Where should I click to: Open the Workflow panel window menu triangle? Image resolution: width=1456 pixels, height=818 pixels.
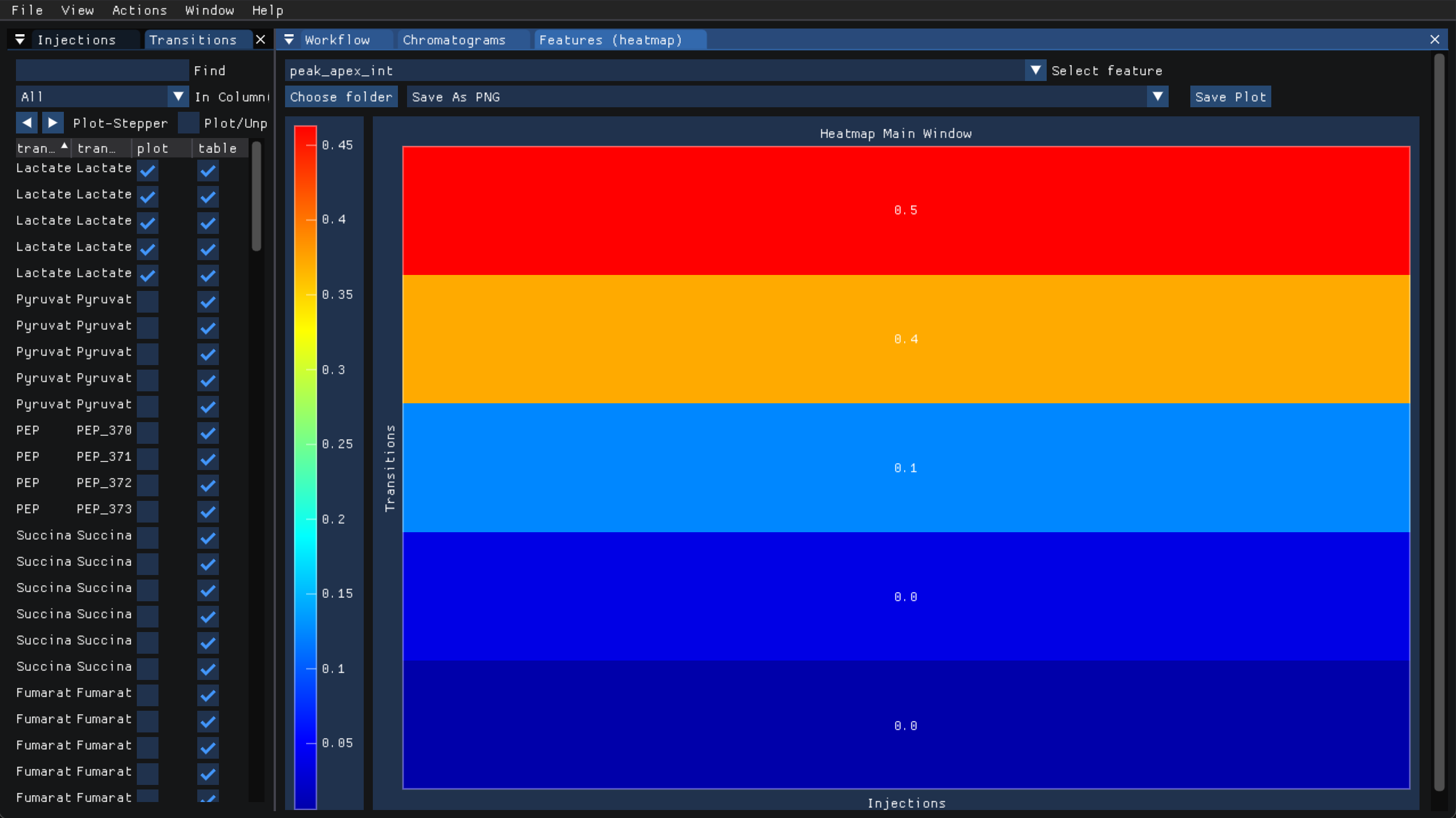289,39
